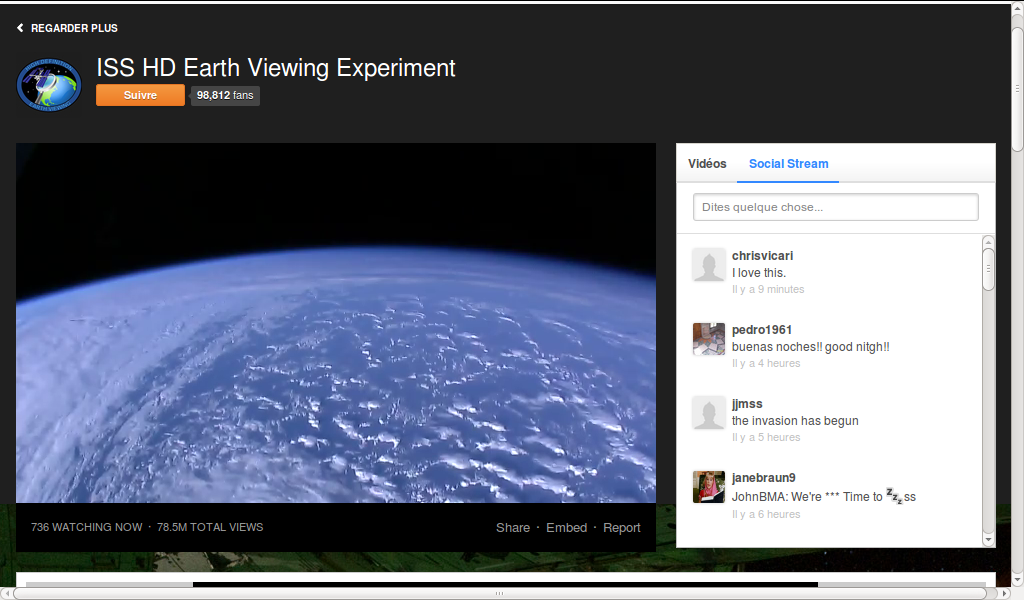Switch to the Vidéos tab

click(707, 164)
